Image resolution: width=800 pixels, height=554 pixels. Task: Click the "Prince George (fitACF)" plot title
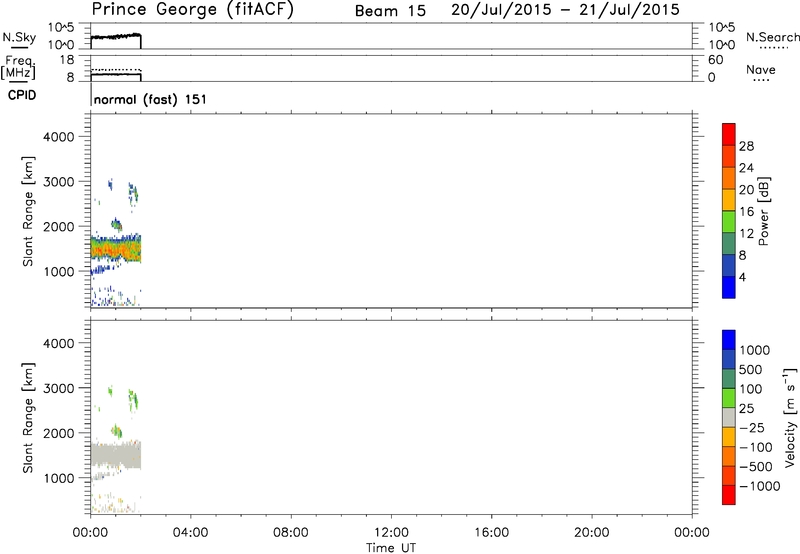pos(192,10)
